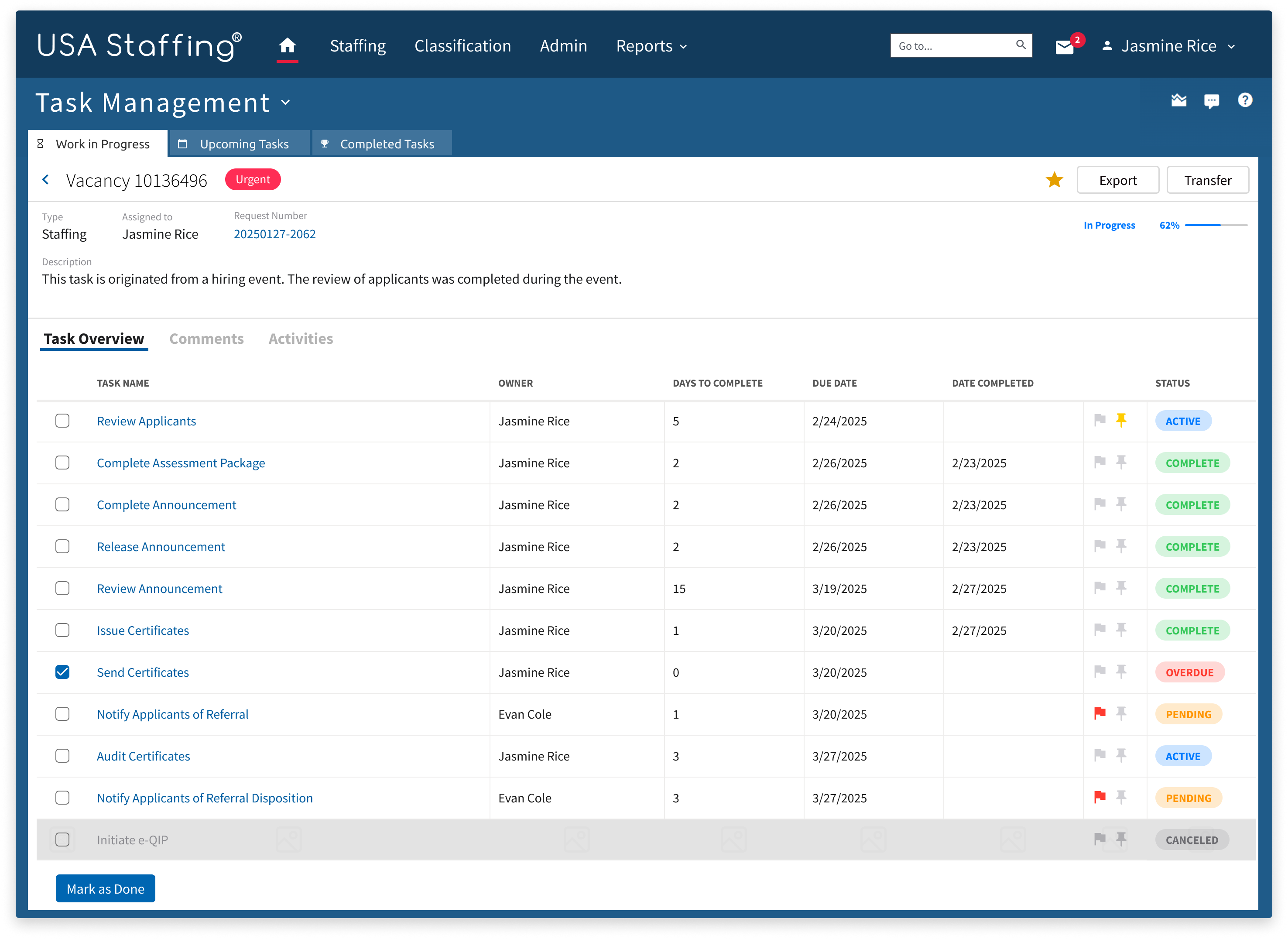Uncheck the Send Certificates checkbox
Viewport: 1288px width, 939px height.
(x=62, y=672)
